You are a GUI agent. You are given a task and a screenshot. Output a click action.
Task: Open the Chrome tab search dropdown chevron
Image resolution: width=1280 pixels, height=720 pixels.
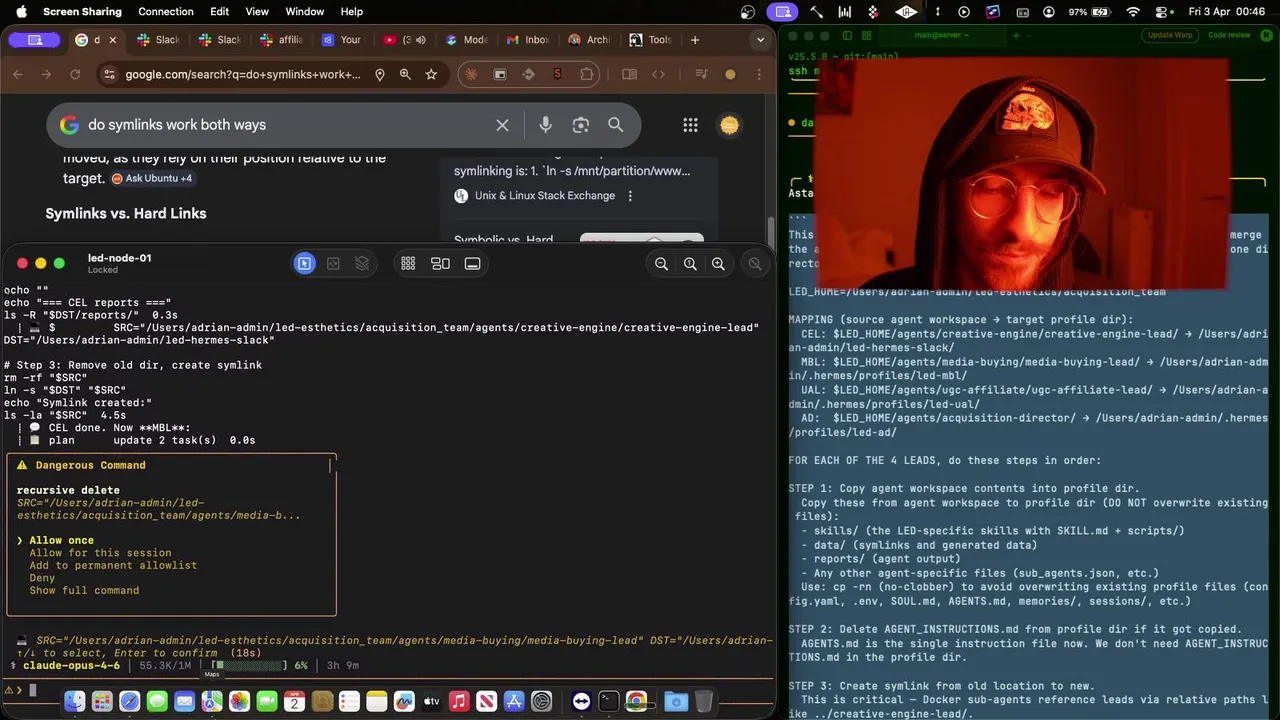coord(761,40)
